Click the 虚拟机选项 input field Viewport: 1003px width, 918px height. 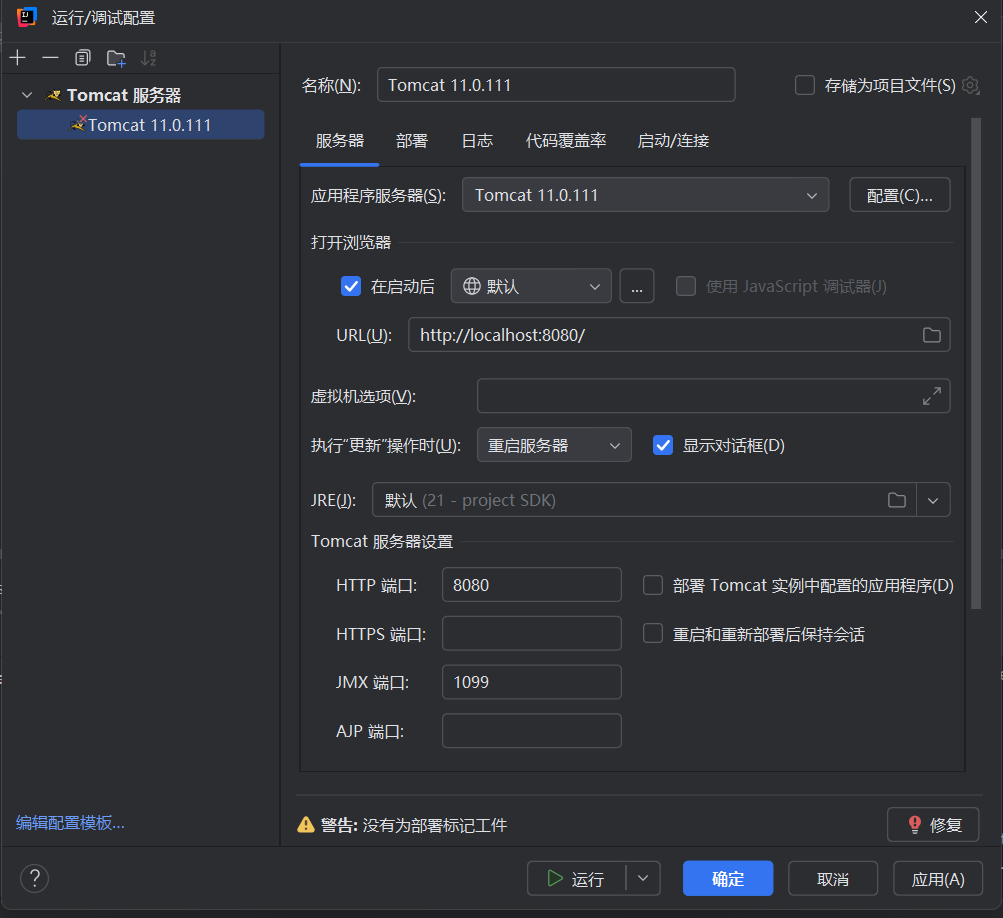coord(713,396)
